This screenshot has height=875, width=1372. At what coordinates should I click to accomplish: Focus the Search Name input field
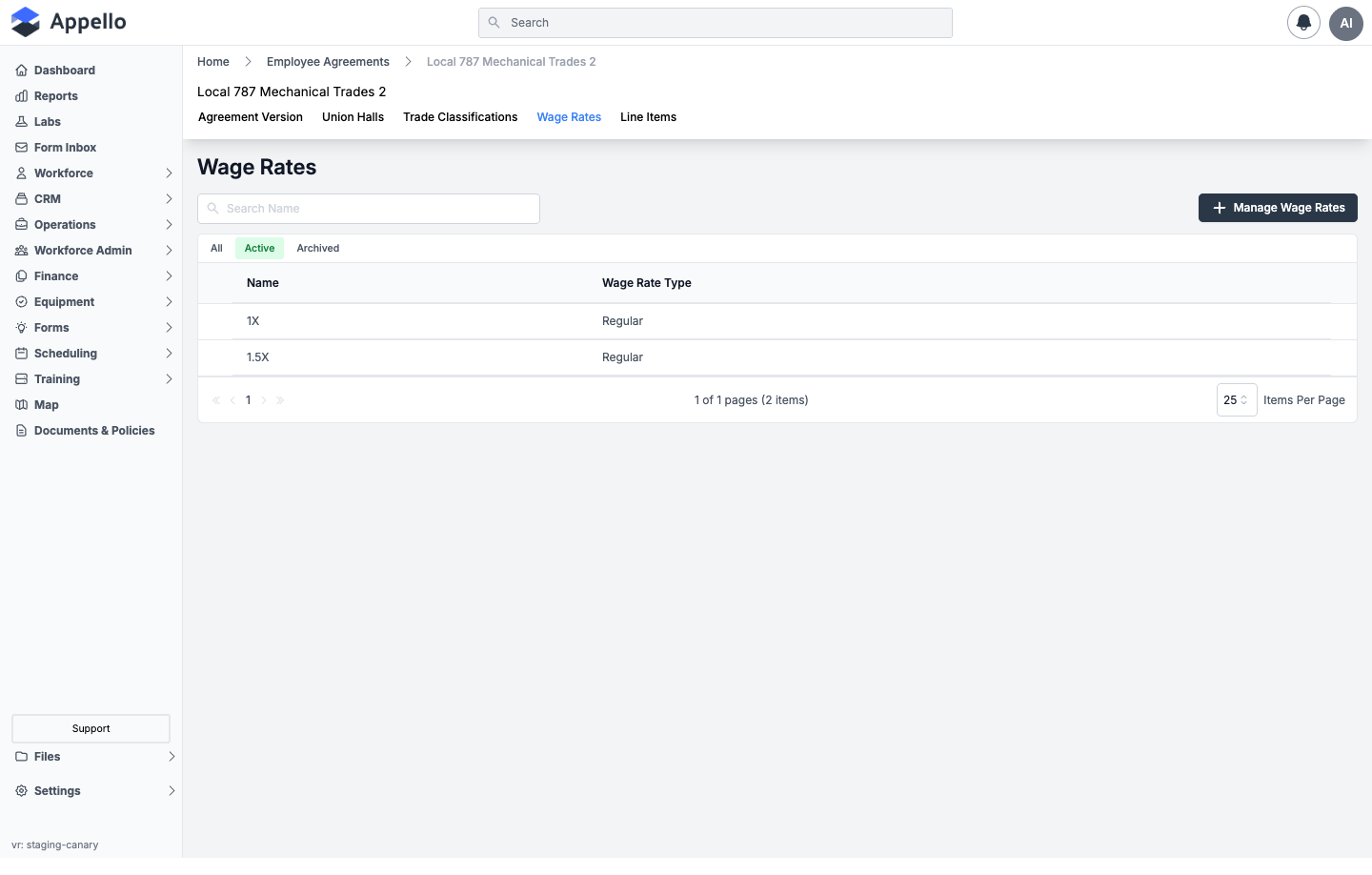click(x=369, y=209)
